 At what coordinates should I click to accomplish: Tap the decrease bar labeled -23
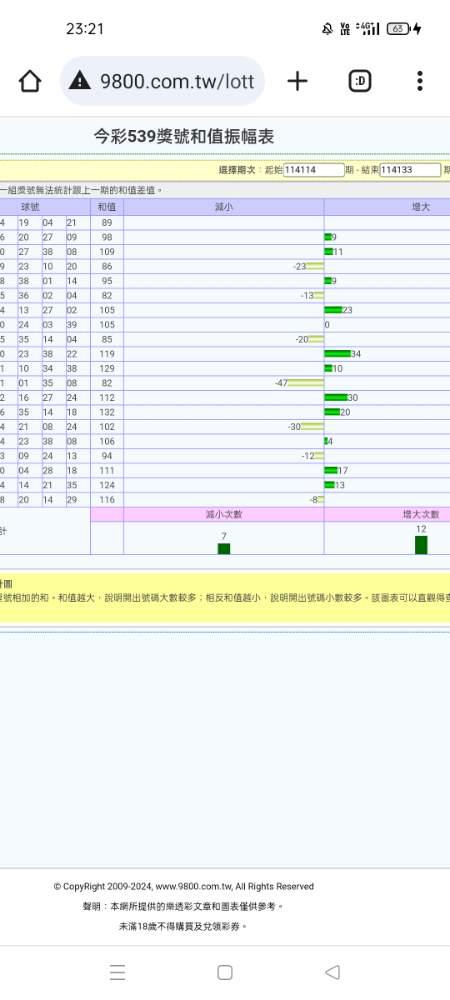(315, 267)
